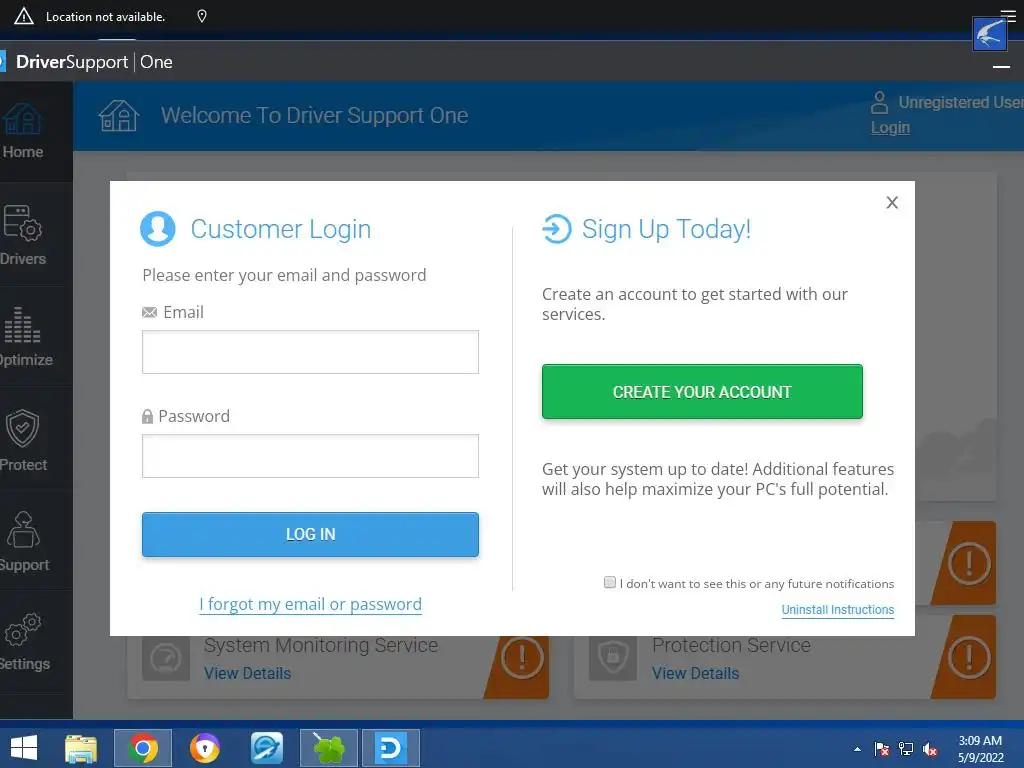Viewport: 1024px width, 768px height.
Task: Close the Customer Login dialog
Action: click(892, 202)
